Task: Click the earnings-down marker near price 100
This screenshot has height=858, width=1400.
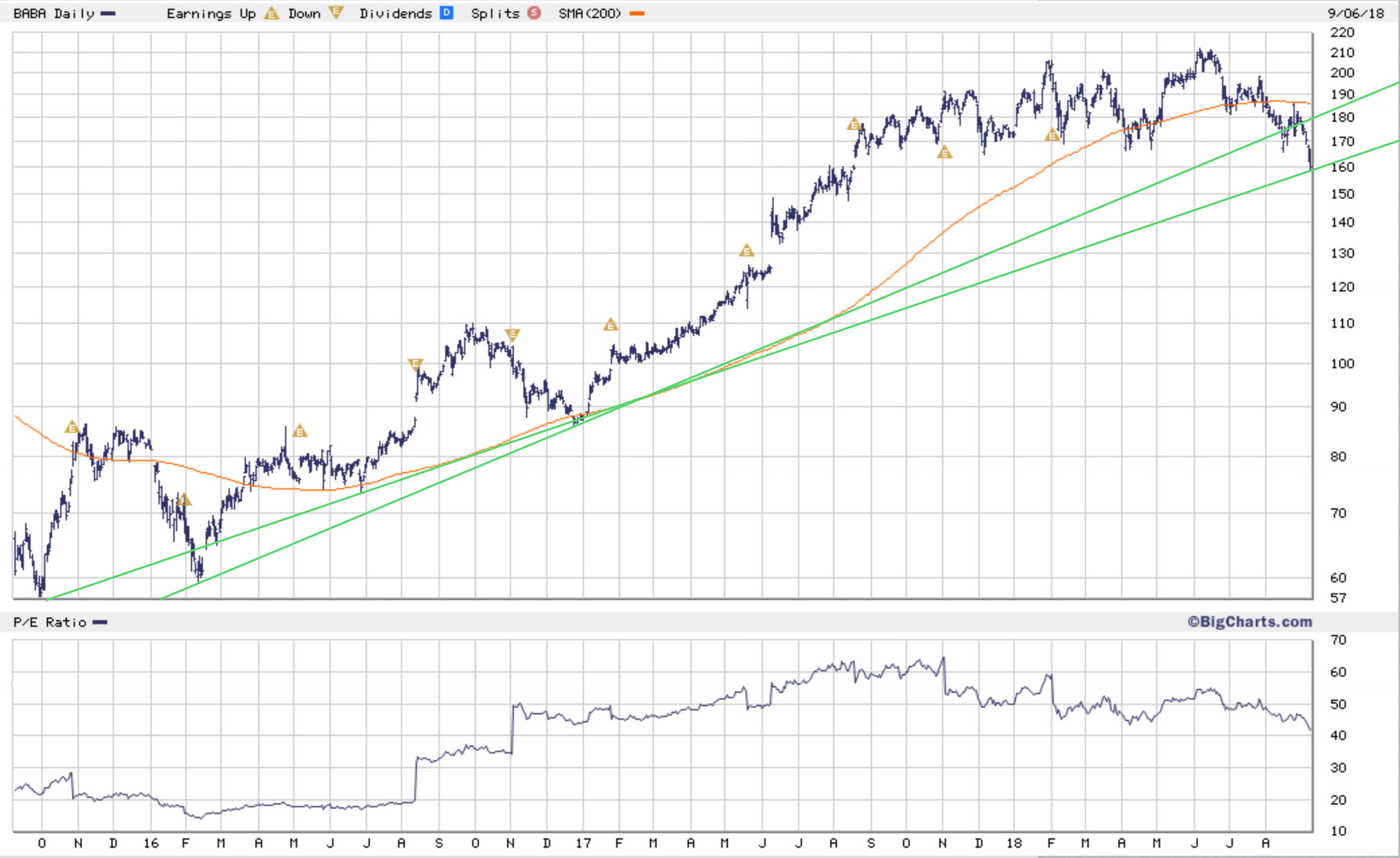Action: 415,364
